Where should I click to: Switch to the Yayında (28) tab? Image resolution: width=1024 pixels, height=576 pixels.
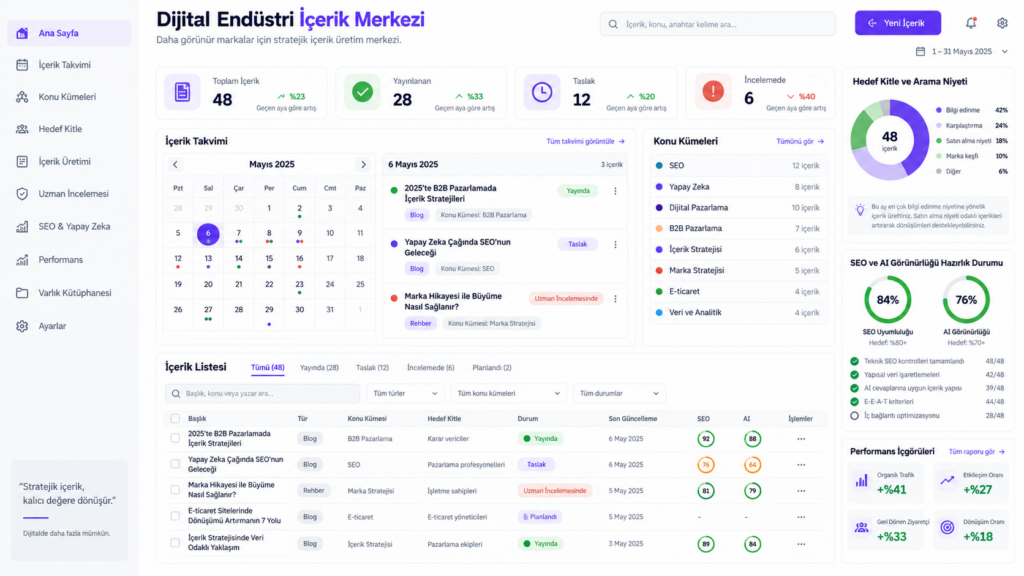[319, 368]
